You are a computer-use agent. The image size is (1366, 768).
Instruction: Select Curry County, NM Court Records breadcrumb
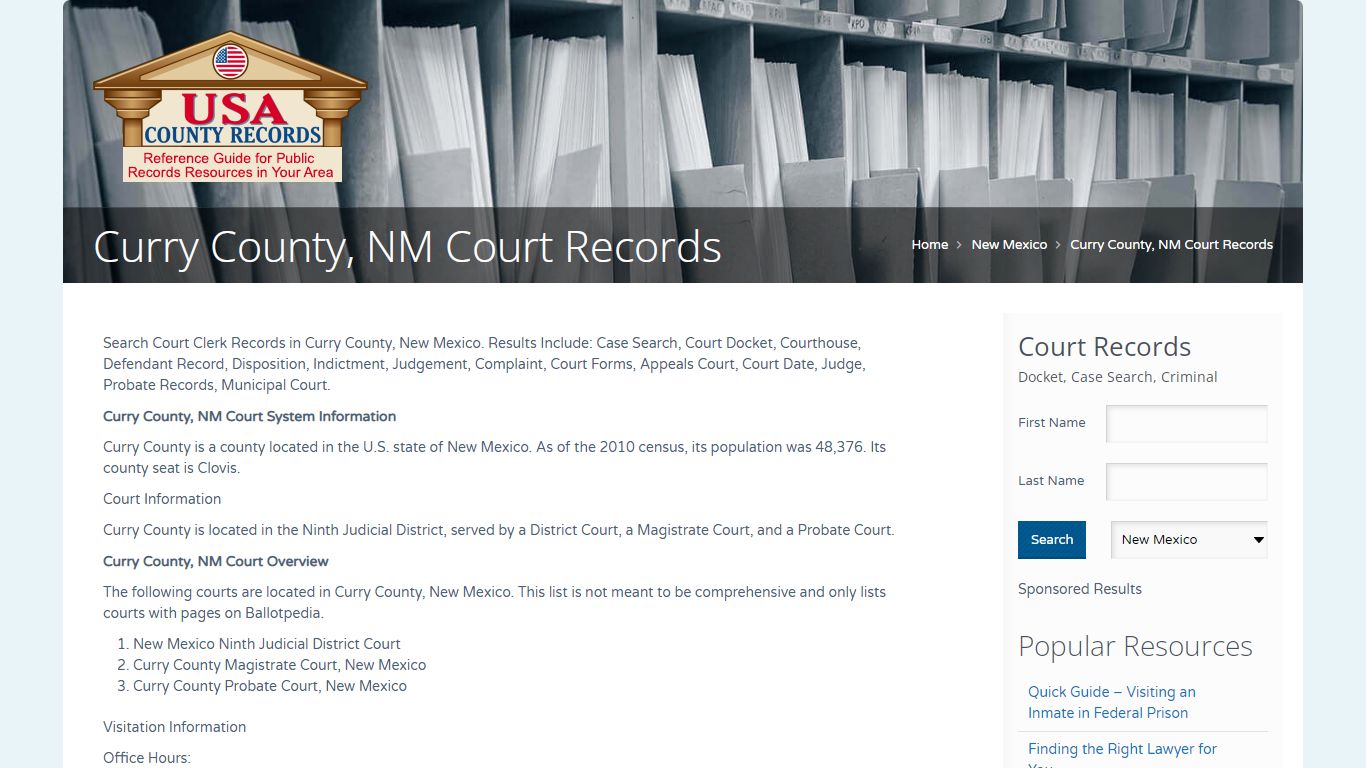point(1171,244)
